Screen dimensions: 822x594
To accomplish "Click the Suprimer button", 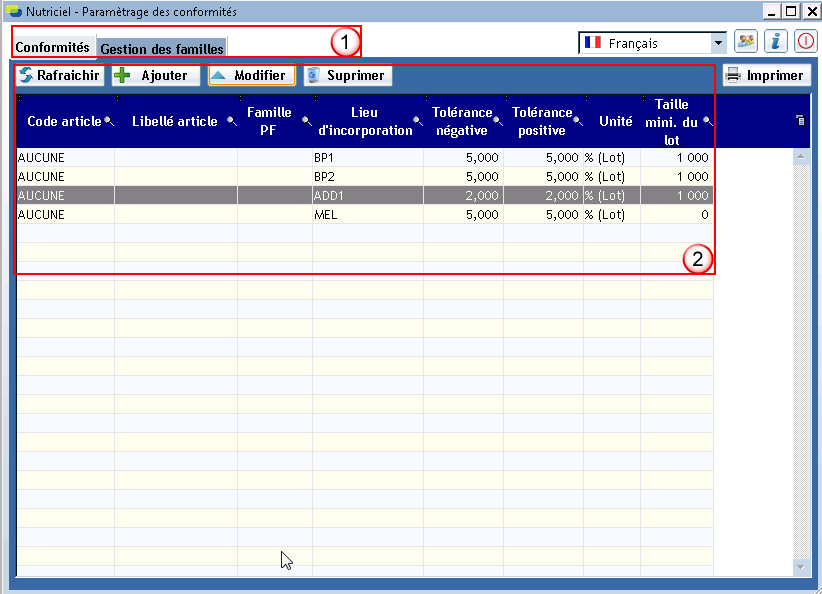I will pos(348,75).
